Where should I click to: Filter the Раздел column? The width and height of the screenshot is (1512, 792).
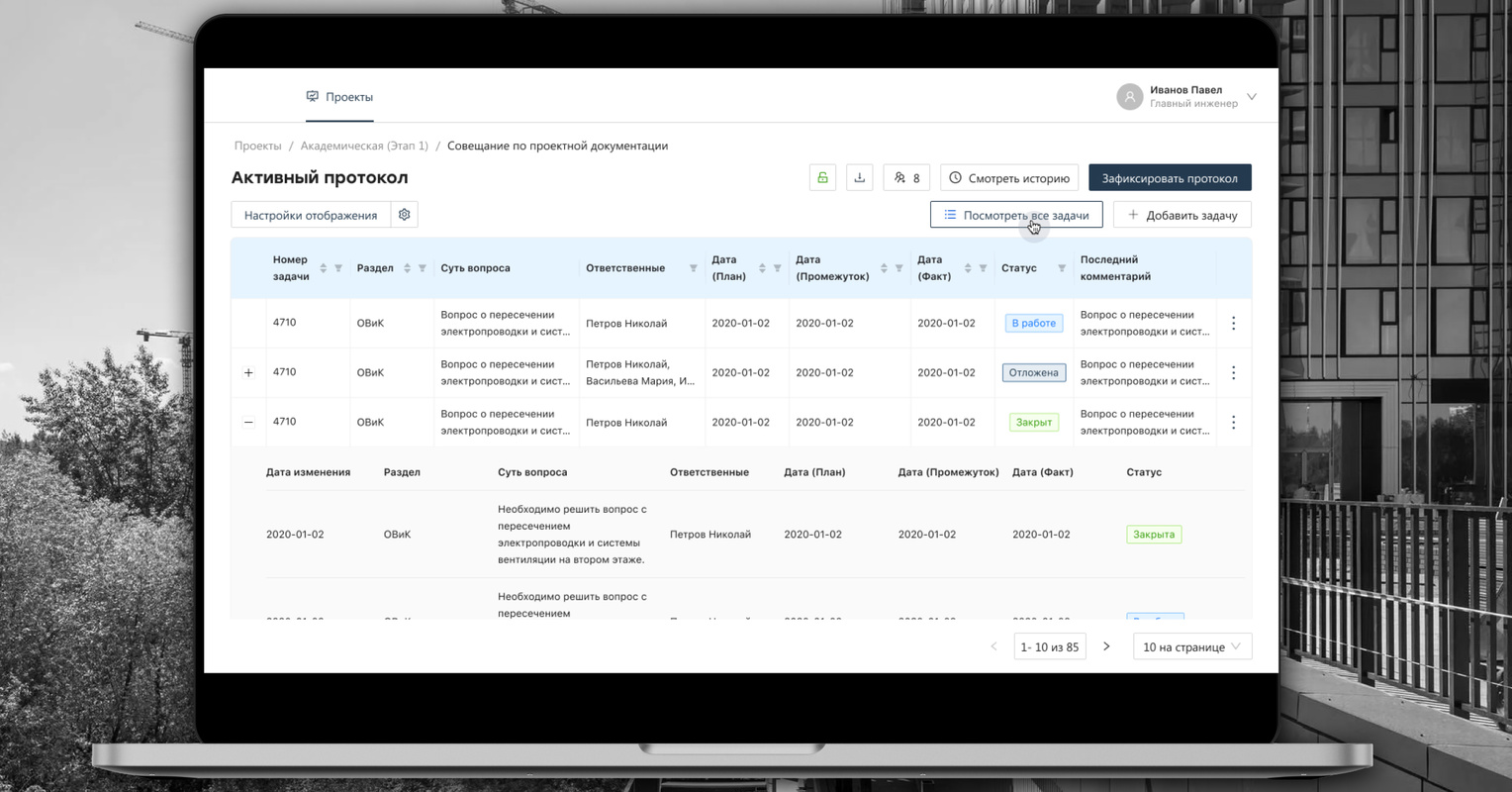423,268
